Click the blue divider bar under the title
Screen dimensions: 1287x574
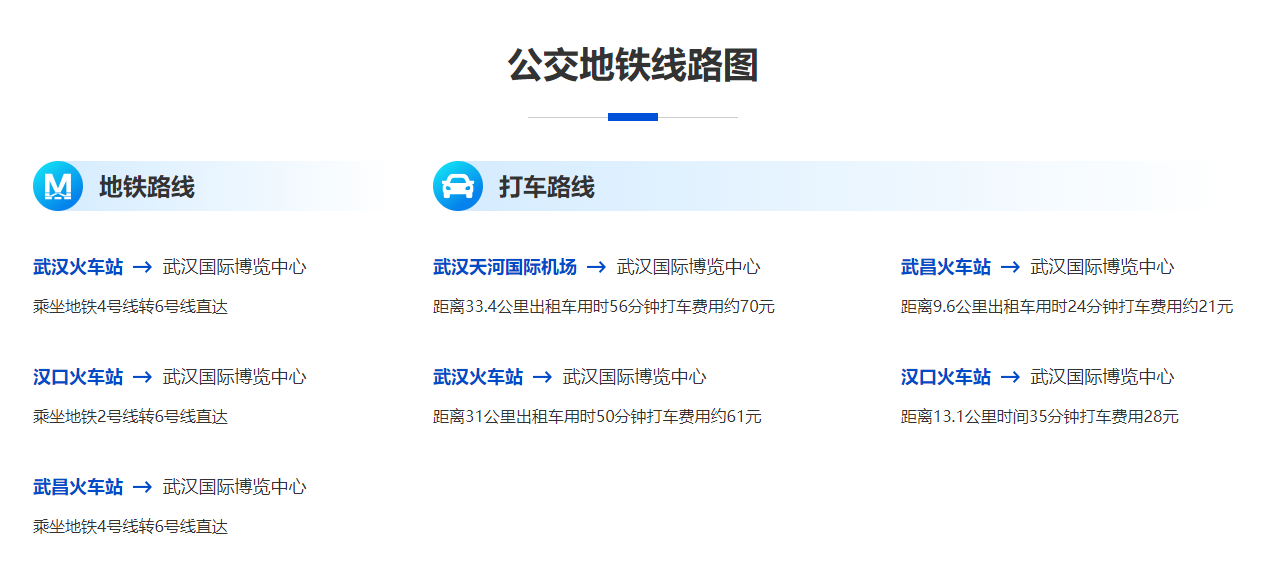coord(633,117)
